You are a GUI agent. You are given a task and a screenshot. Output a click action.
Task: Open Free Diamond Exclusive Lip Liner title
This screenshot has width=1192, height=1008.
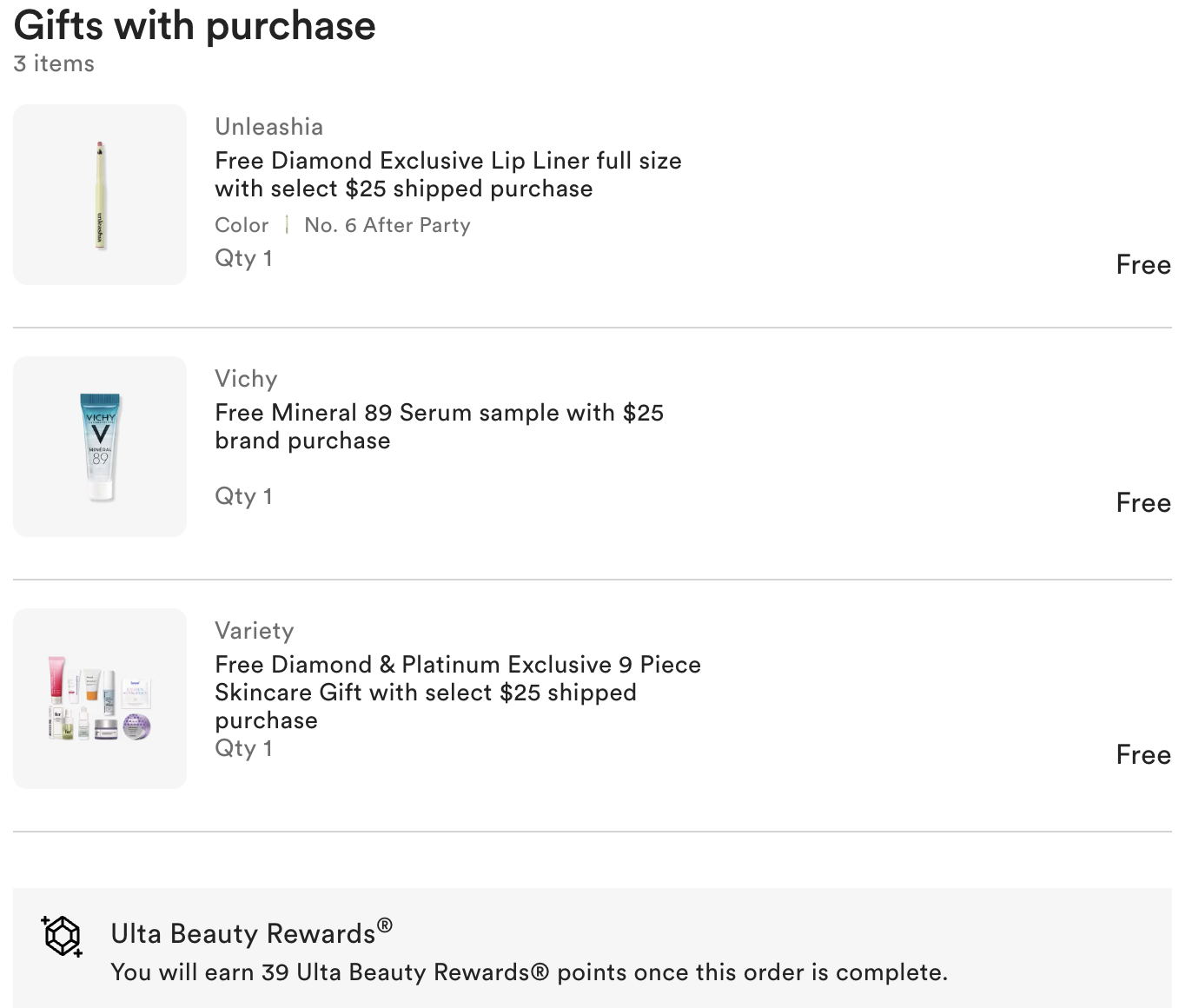pyautogui.click(x=447, y=175)
